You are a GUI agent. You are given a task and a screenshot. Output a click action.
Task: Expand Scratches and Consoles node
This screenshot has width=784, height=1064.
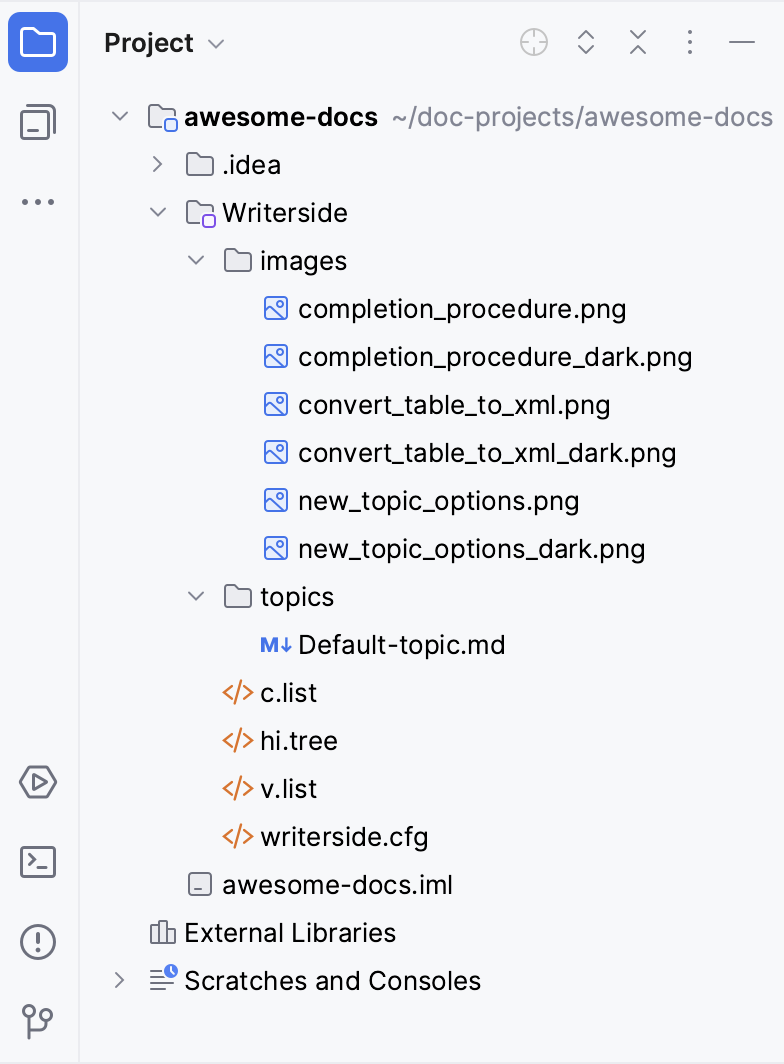119,981
